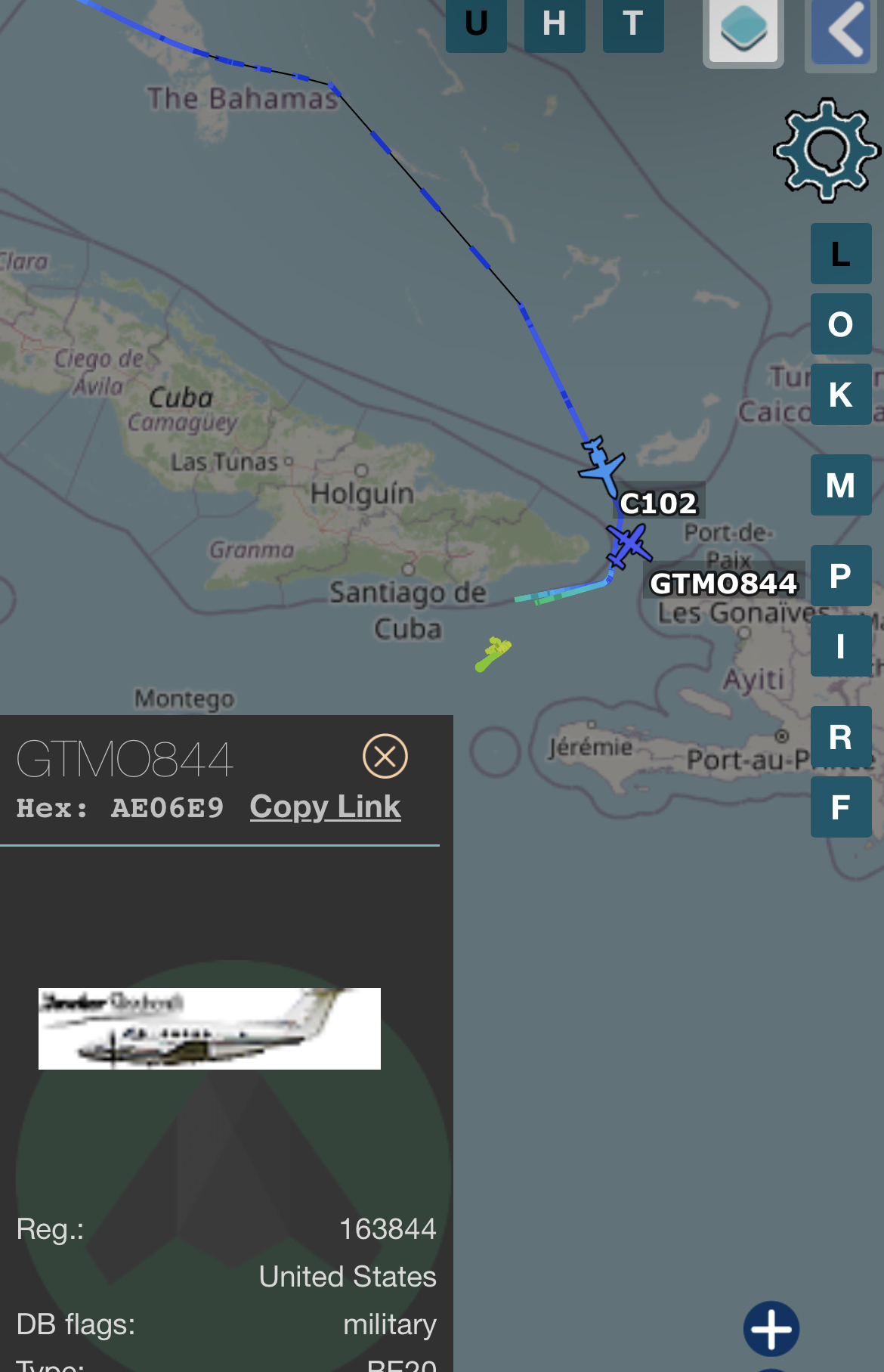Toggle the L labels button
Image resolution: width=884 pixels, height=1372 pixels.
click(x=841, y=254)
